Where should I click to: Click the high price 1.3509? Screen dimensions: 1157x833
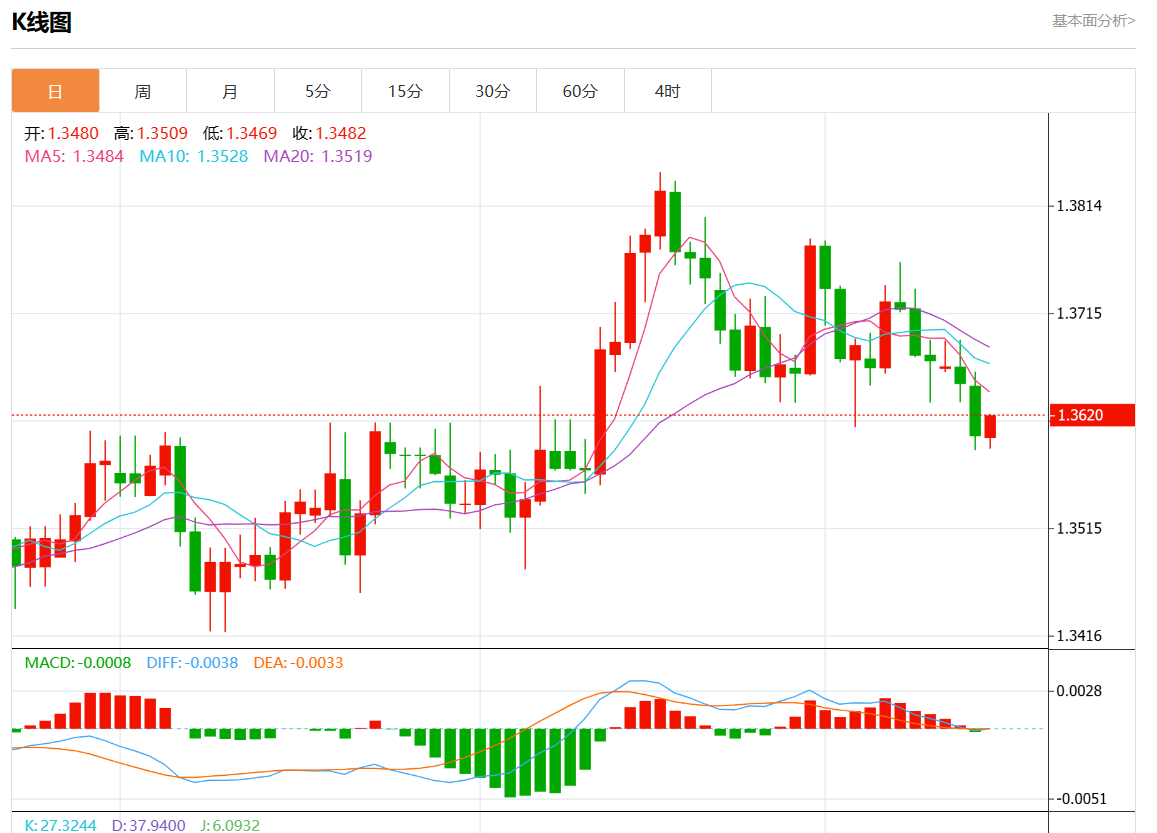point(162,134)
